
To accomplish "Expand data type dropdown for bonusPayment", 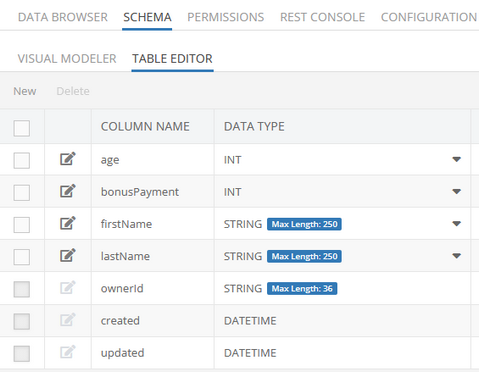I will pyautogui.click(x=457, y=191).
